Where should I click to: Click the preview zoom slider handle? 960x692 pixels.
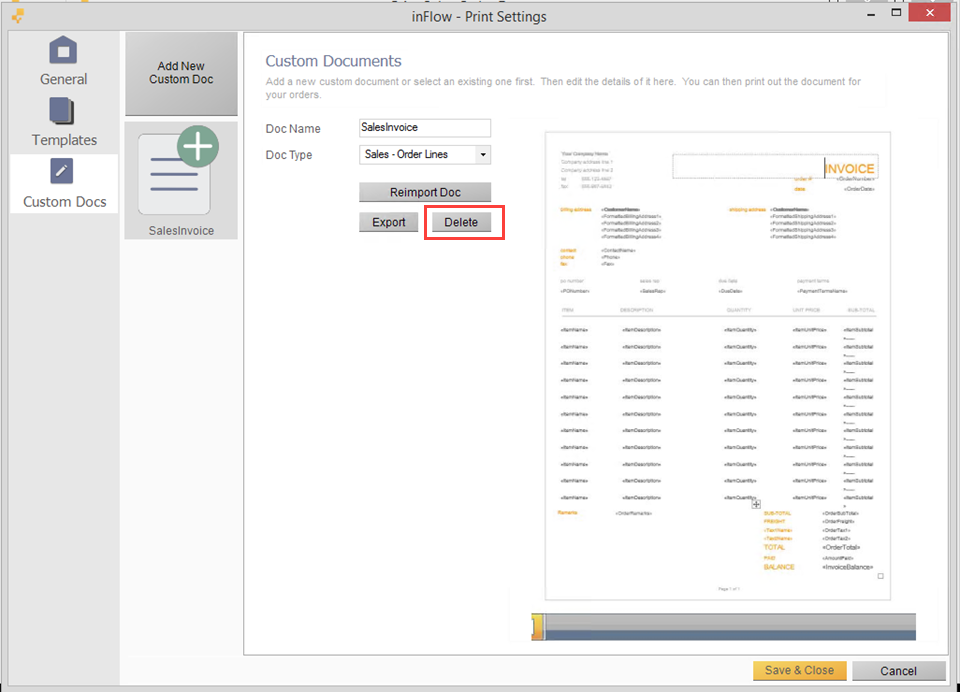(x=538, y=627)
